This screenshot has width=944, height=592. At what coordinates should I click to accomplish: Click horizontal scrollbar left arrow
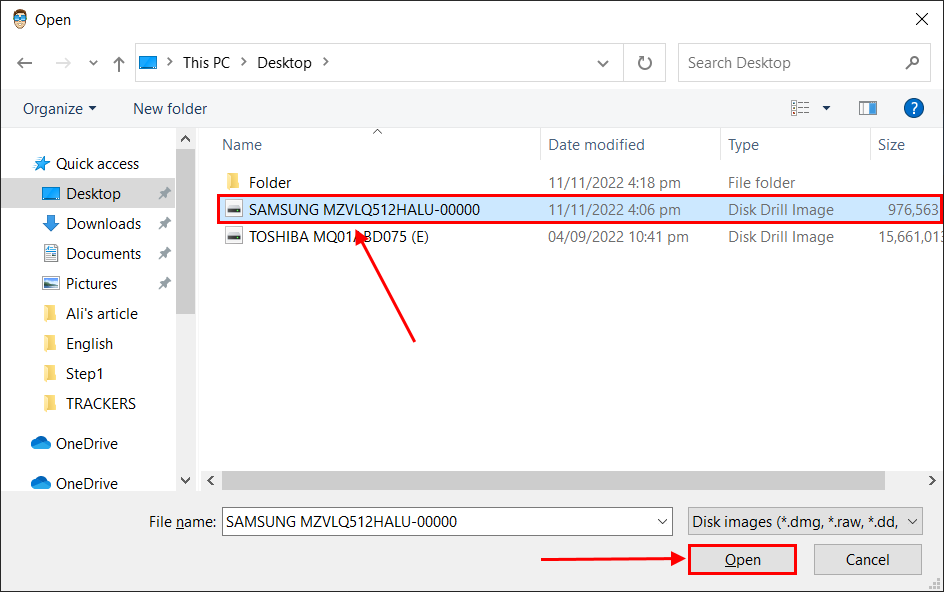pyautogui.click(x=211, y=481)
